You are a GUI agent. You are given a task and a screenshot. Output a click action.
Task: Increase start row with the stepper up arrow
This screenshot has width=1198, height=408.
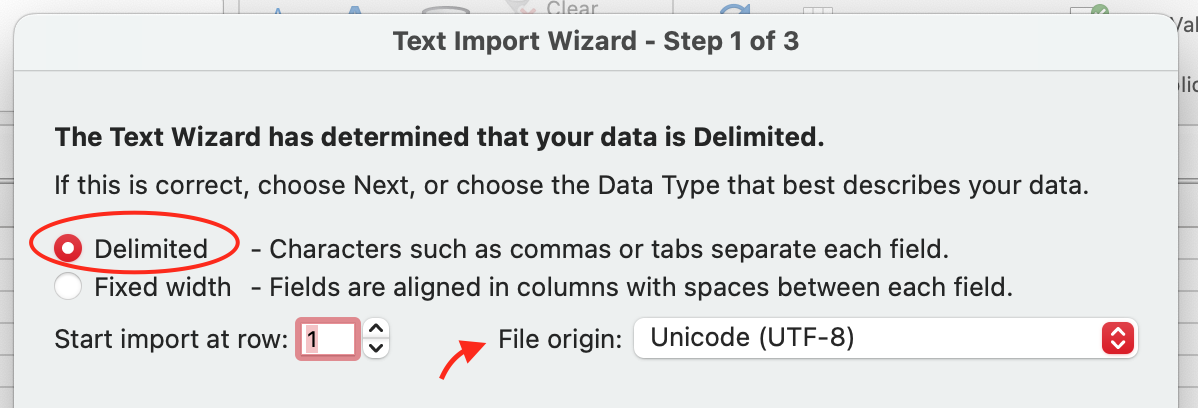coord(375,329)
